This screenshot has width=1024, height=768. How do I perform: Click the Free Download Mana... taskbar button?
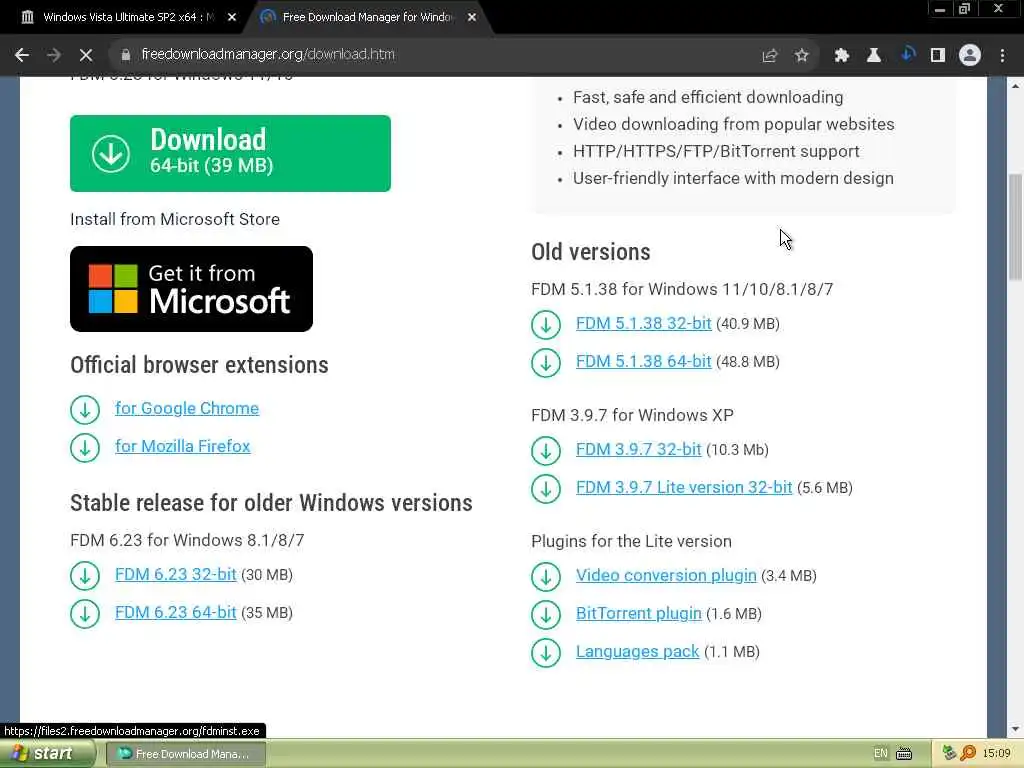click(185, 754)
